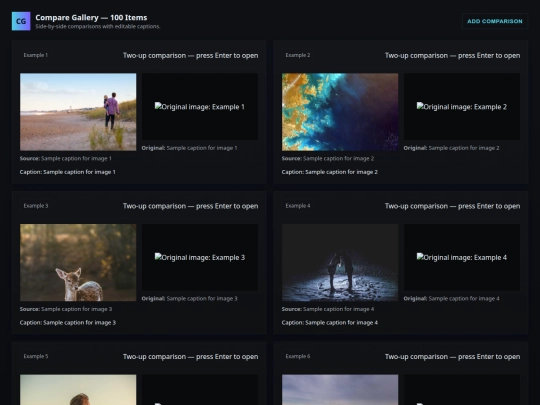This screenshot has height=405, width=540.
Task: Click 'Original: Sample caption for image 1'
Action: 189,148
